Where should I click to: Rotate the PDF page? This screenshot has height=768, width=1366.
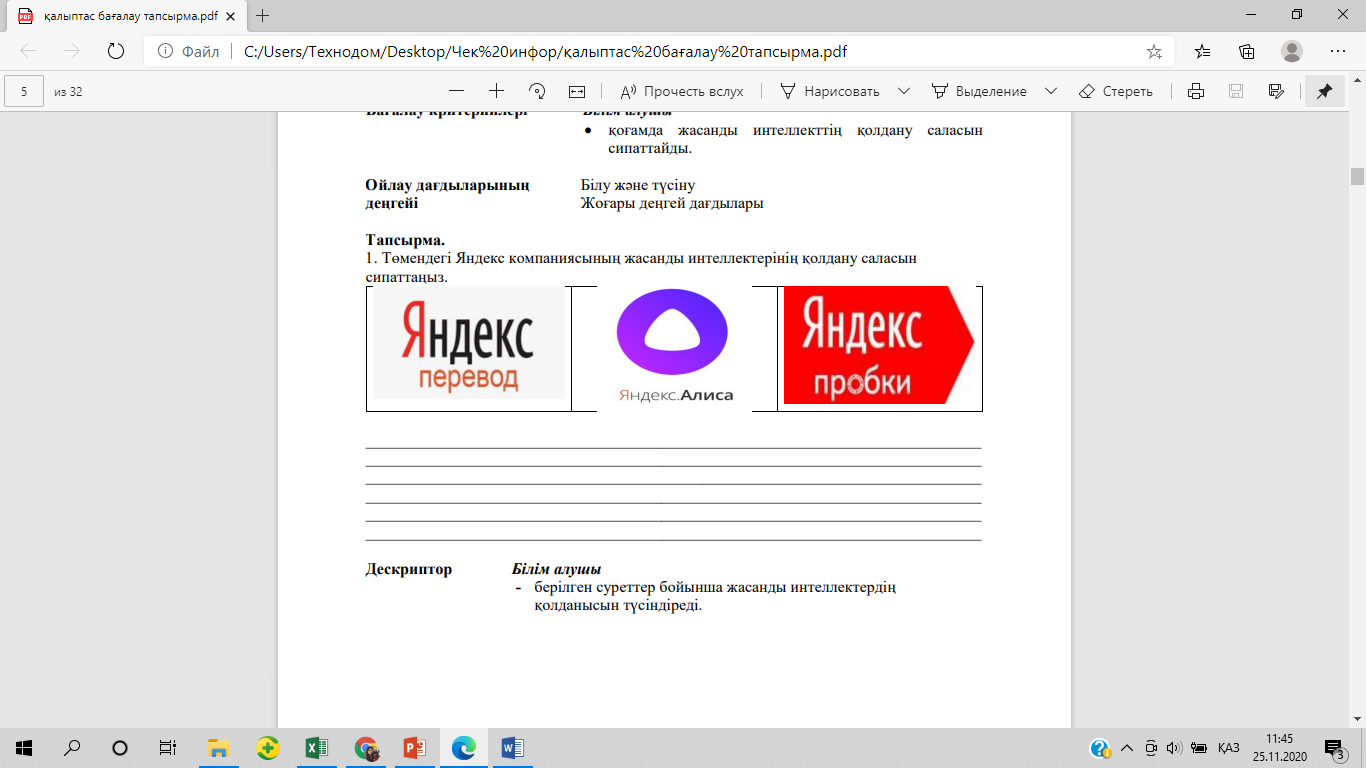[x=537, y=91]
